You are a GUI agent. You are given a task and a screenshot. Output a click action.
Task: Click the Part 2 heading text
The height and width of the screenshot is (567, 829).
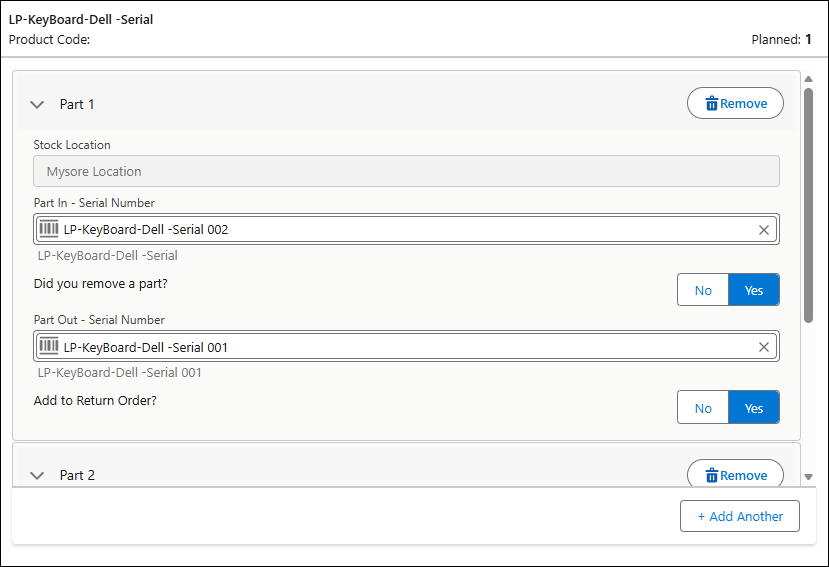pos(77,475)
